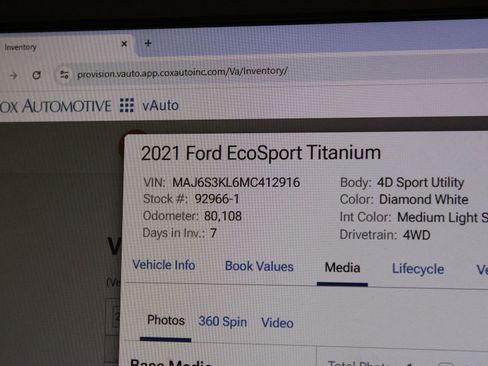Open the Lifecycle tab
488x366 pixels.
418,269
